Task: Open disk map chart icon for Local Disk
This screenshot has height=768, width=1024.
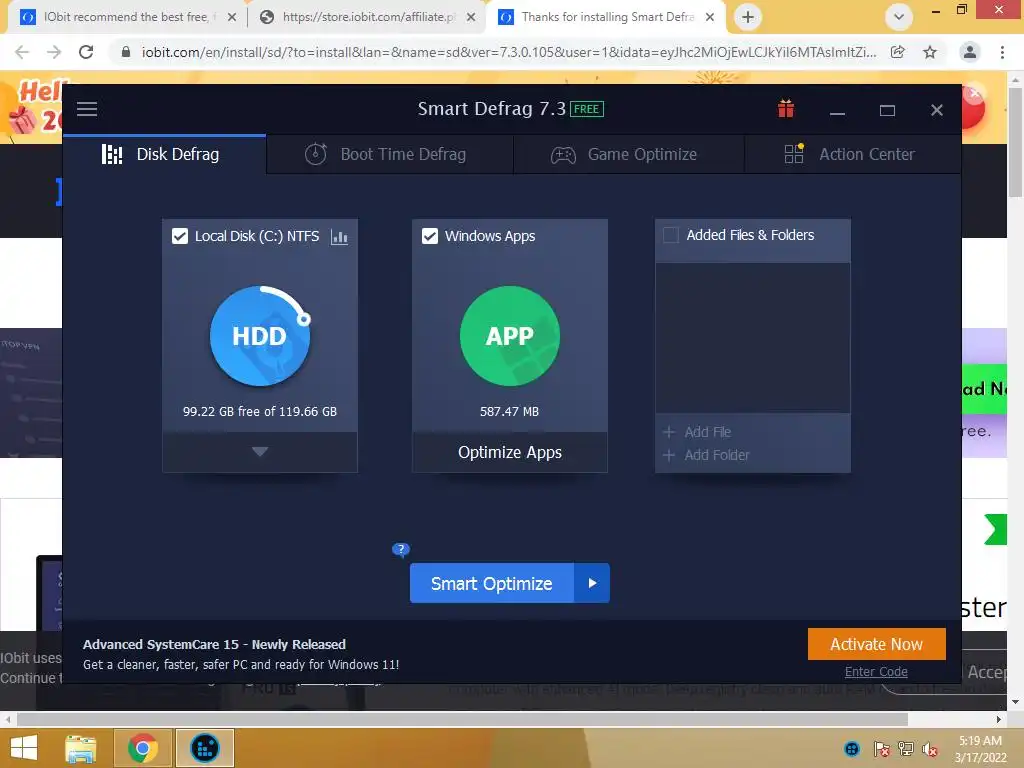Action: click(x=339, y=236)
